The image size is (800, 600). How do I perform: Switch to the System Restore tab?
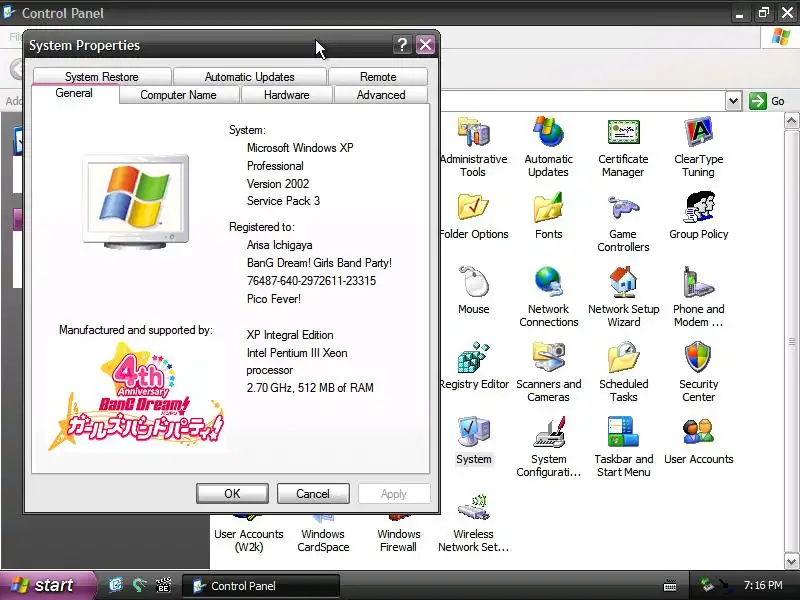(102, 77)
